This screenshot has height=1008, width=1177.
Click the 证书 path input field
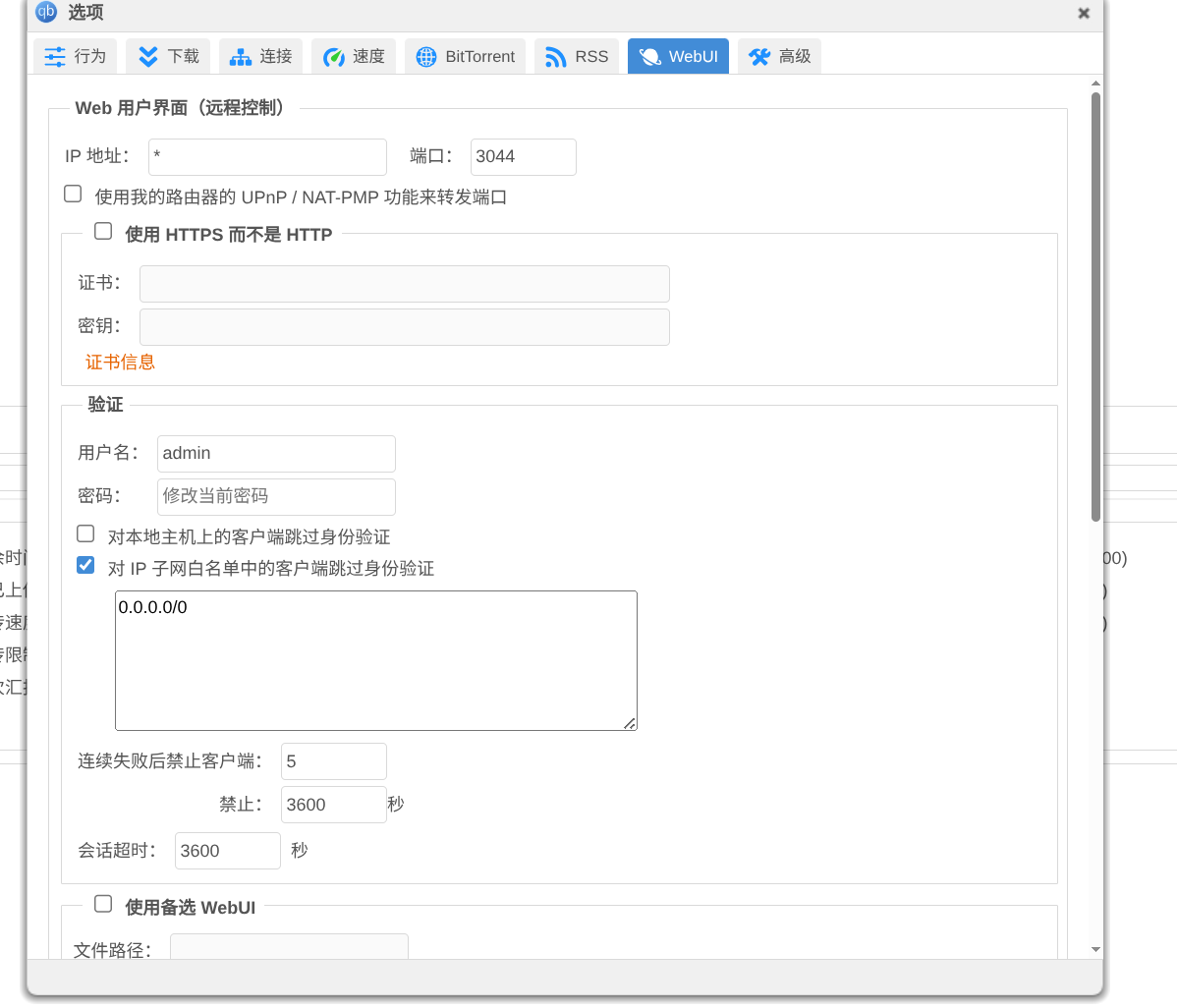click(405, 284)
